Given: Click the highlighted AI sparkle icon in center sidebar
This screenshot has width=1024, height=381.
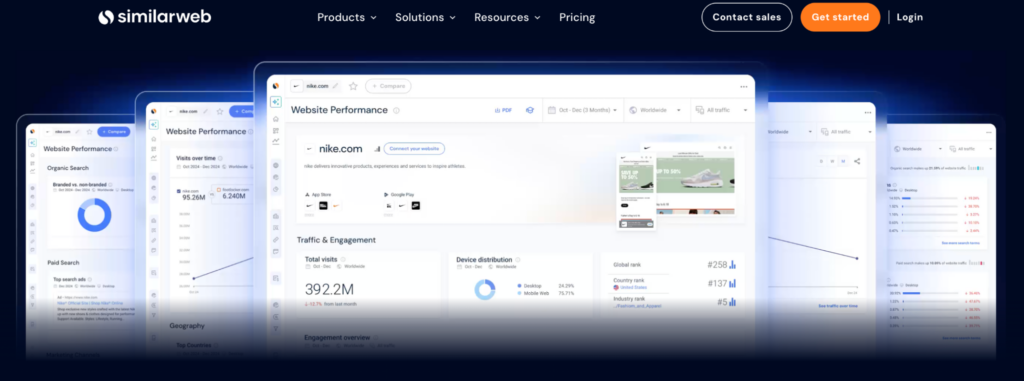Looking at the screenshot, I should 276,102.
